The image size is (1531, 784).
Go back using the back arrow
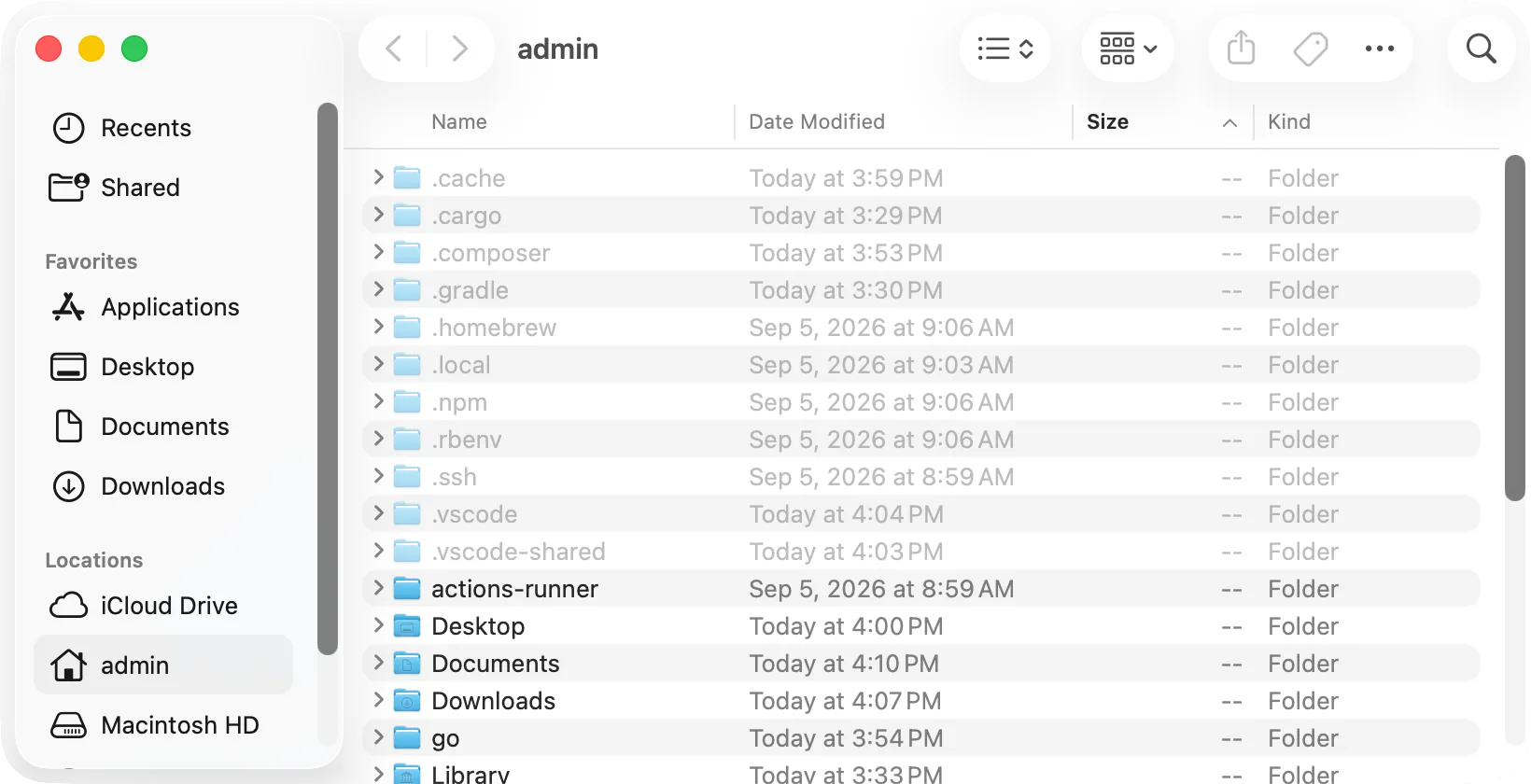point(394,49)
